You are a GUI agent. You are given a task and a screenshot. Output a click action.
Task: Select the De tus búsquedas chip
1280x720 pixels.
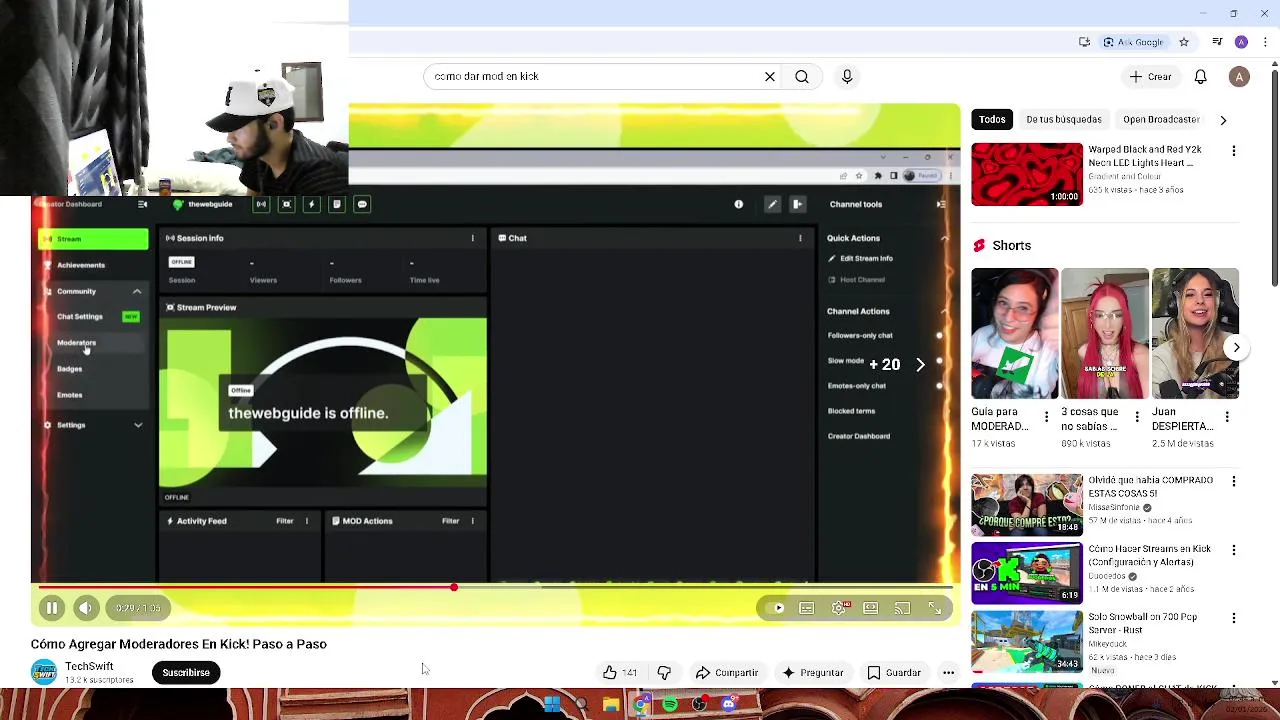coord(1064,119)
